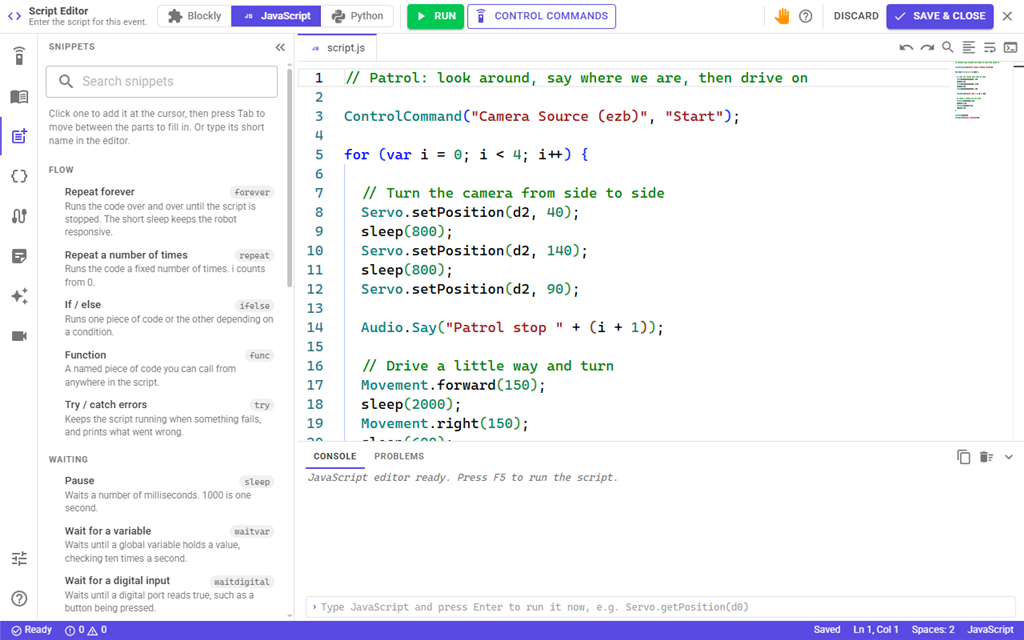Switch to Blockly mode
The image size is (1024, 640).
[194, 16]
